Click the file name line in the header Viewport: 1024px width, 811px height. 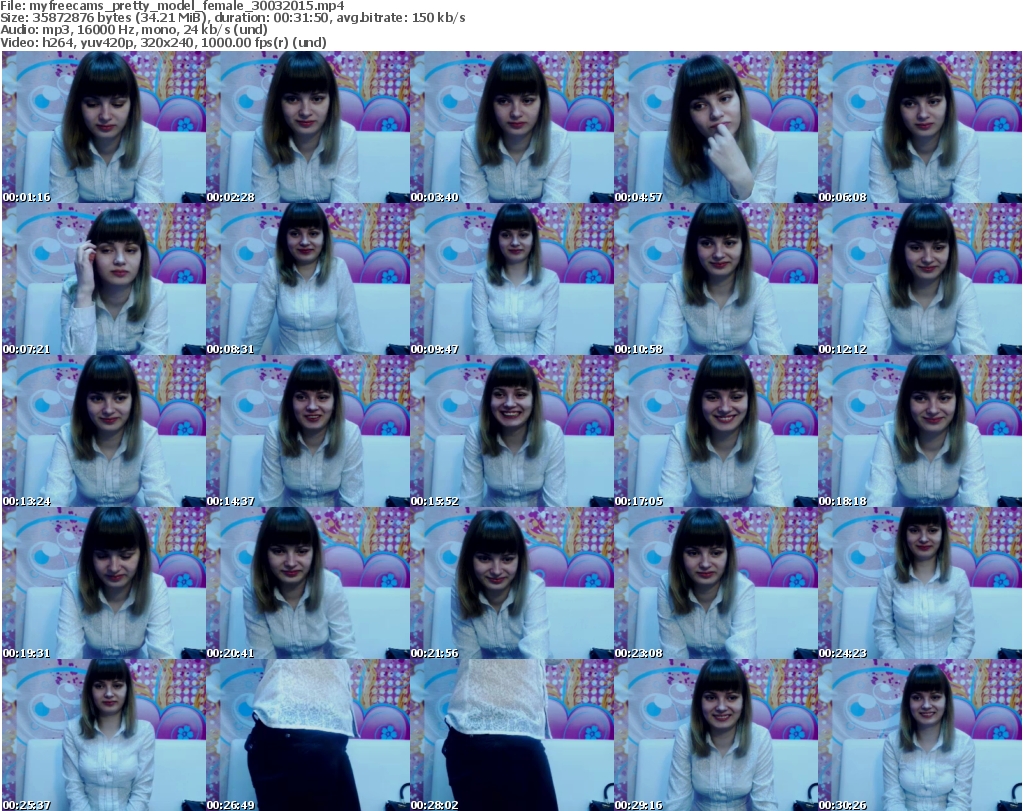click(172, 6)
